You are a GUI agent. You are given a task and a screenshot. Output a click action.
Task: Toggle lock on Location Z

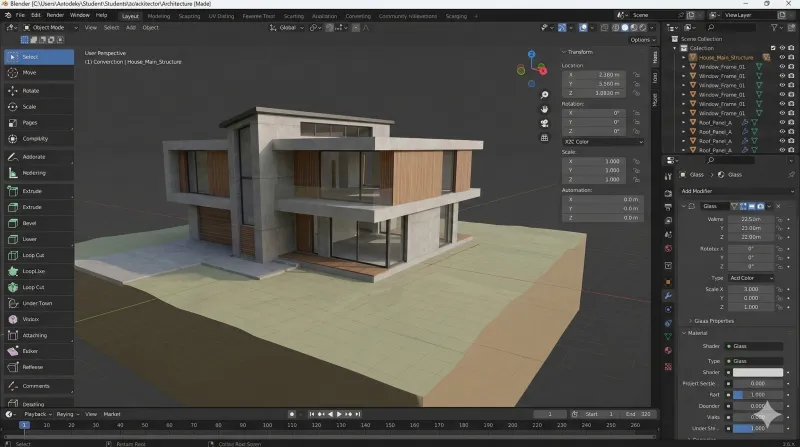point(636,93)
